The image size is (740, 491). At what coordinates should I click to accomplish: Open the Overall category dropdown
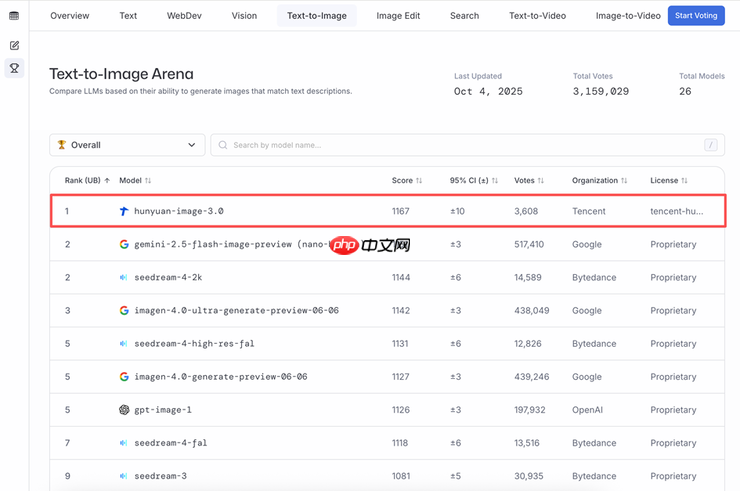127,145
